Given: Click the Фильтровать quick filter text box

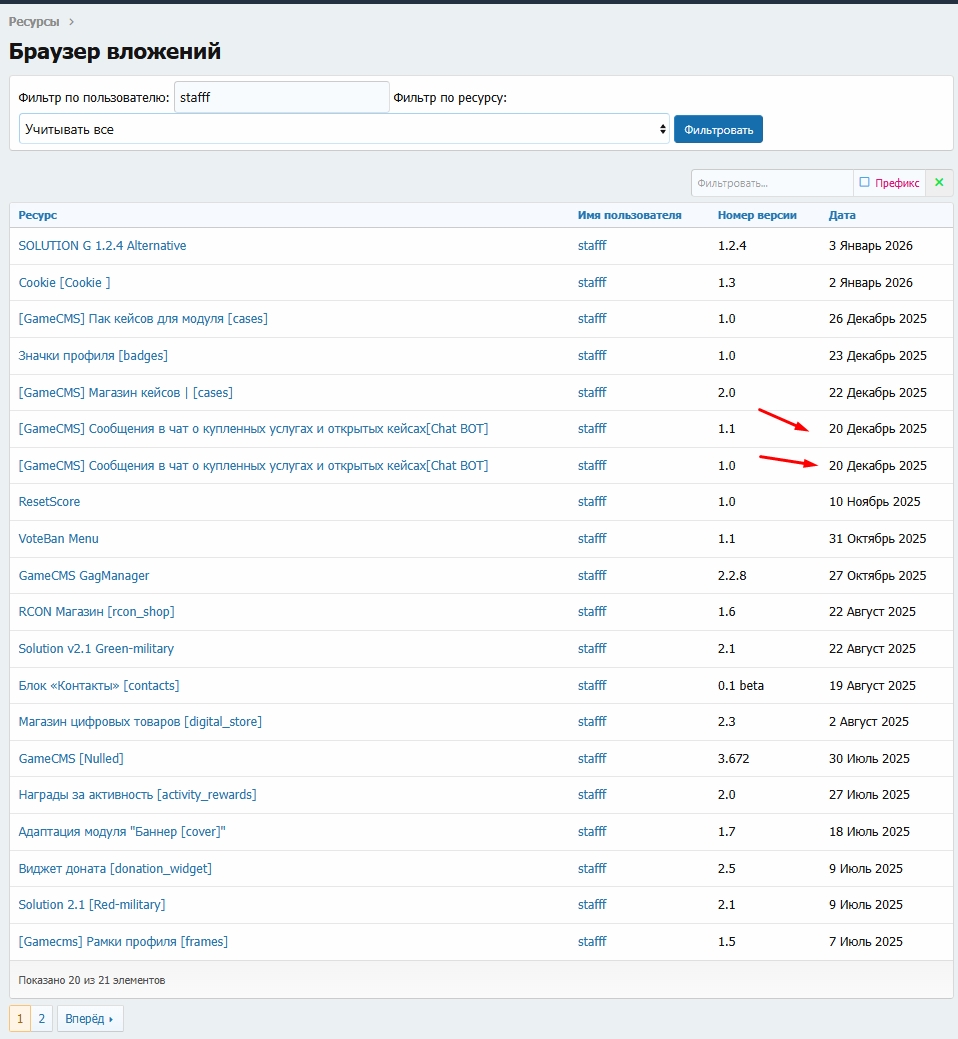Looking at the screenshot, I should [770, 183].
